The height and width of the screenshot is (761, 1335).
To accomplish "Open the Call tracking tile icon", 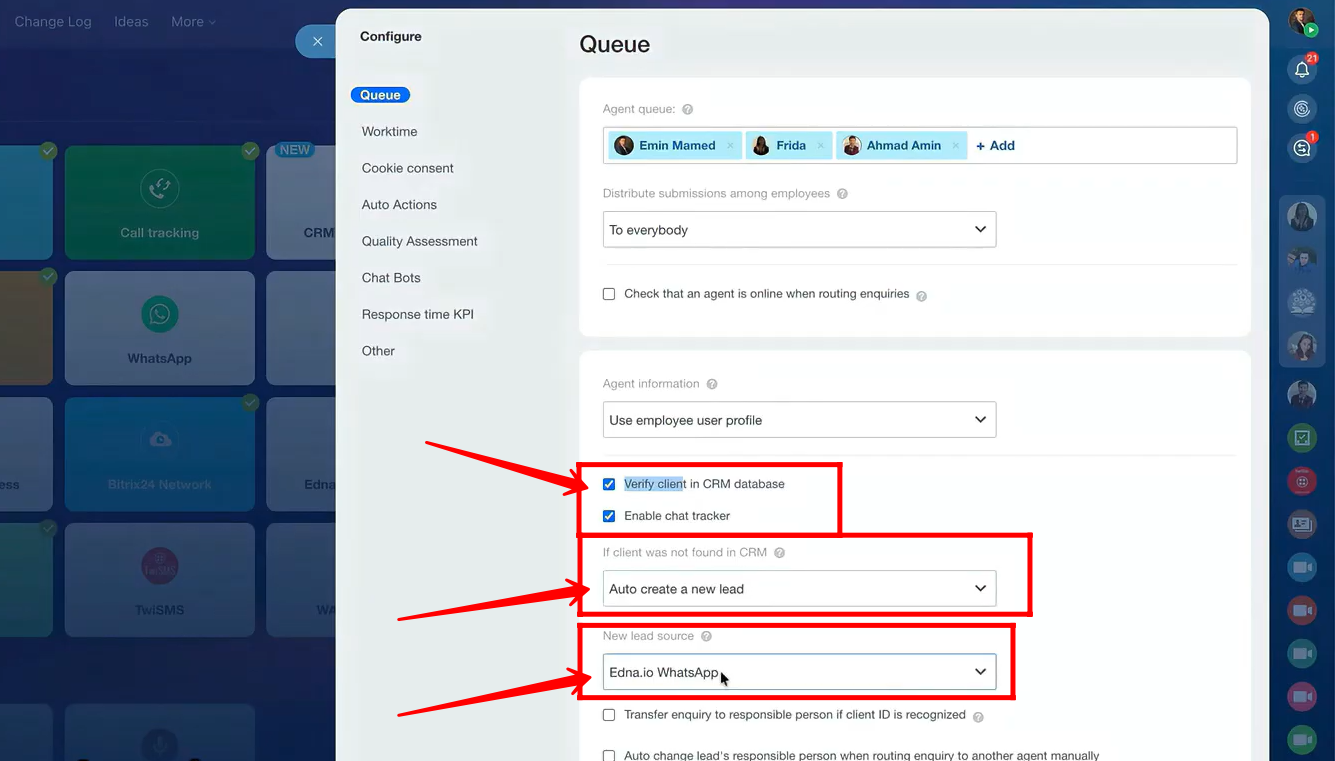I will [160, 189].
